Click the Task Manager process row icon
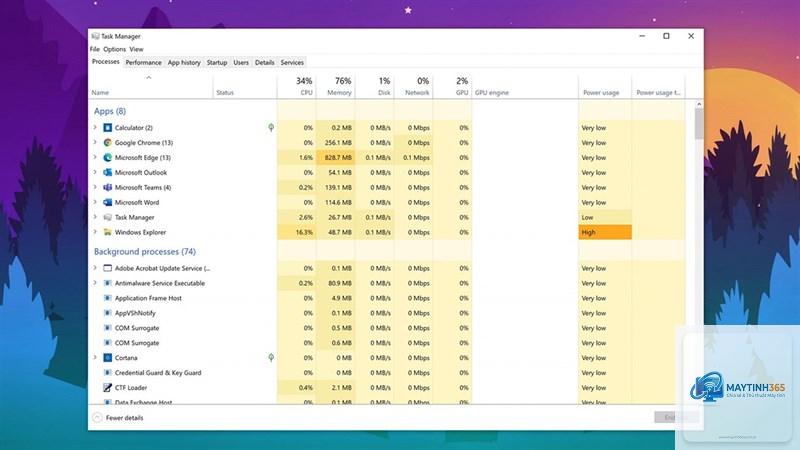This screenshot has height=450, width=800. coord(108,217)
